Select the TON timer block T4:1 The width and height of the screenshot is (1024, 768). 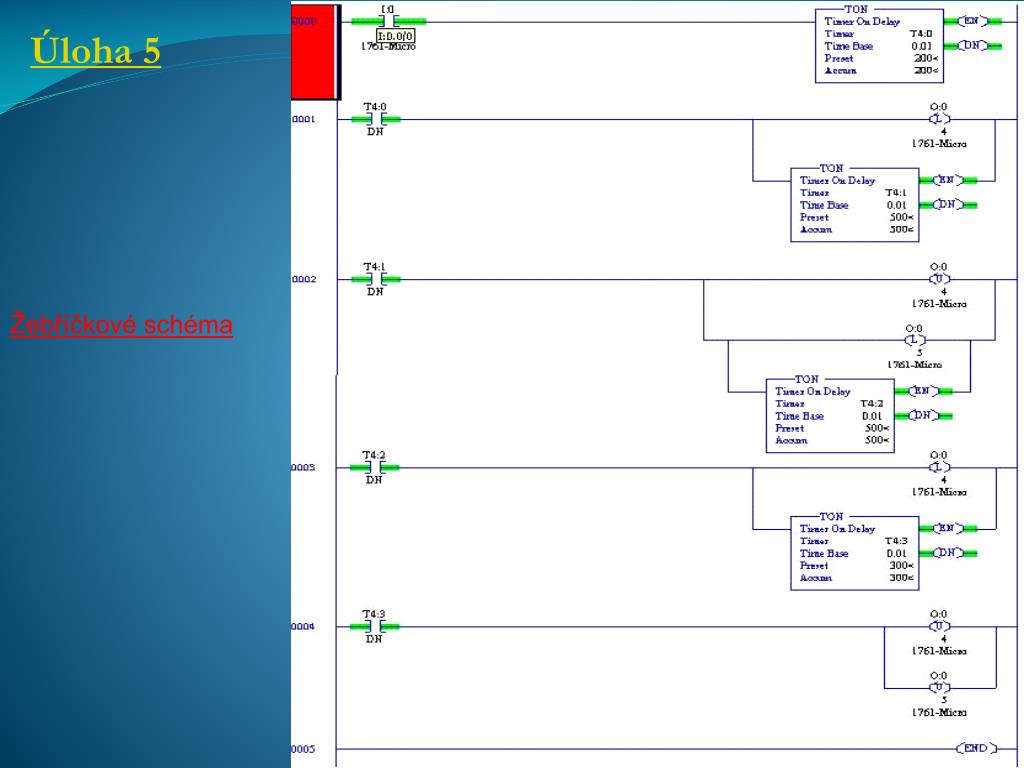854,204
